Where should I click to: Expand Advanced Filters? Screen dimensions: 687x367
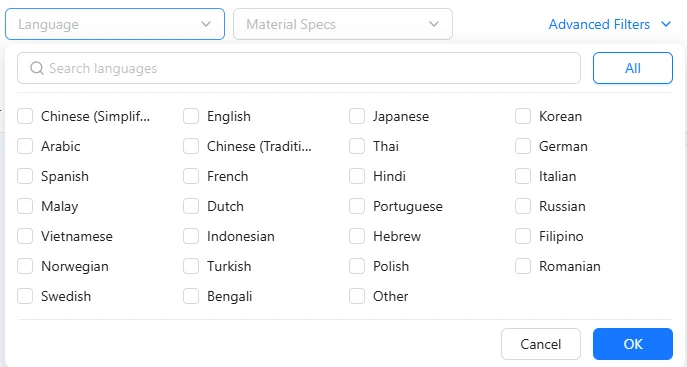(x=610, y=24)
